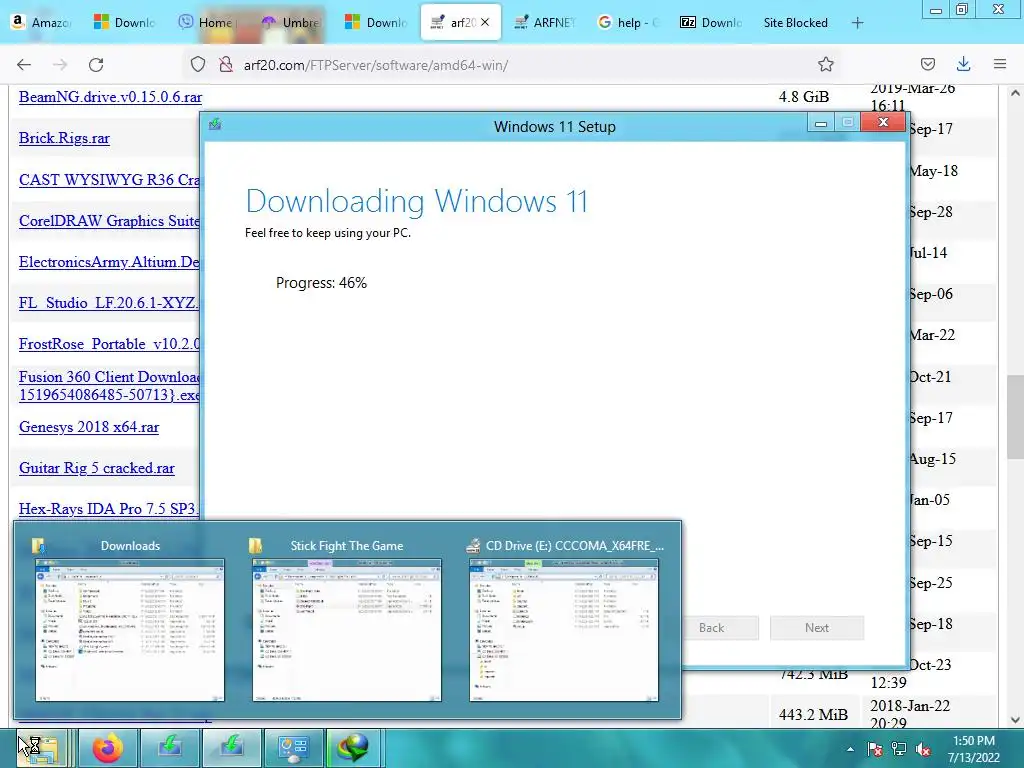Viewport: 1024px width, 768px height.
Task: Click Back in Windows 11 Setup
Action: click(x=711, y=628)
